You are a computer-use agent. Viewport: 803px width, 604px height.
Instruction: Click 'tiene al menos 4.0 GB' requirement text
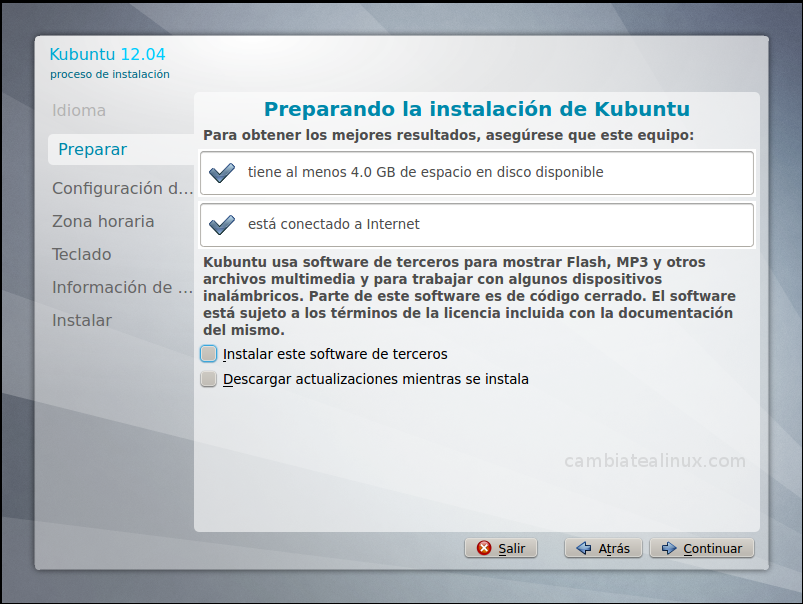coord(426,172)
